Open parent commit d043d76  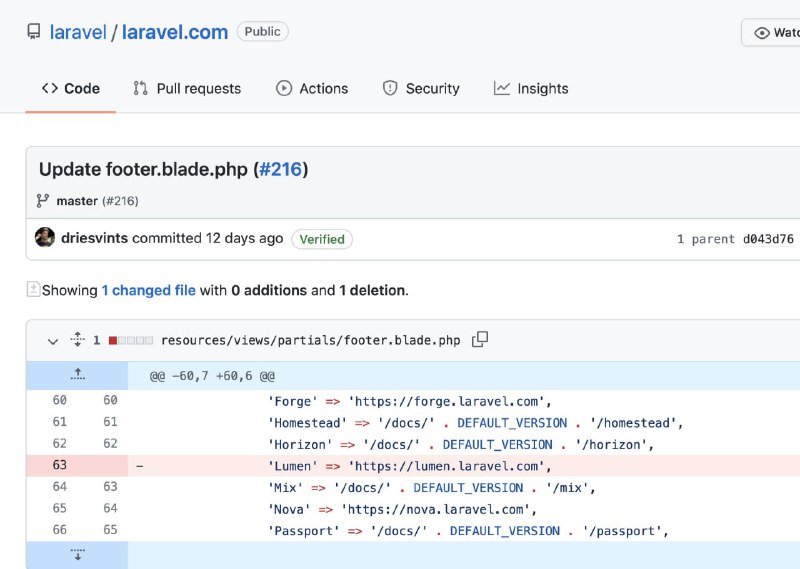[x=768, y=239]
